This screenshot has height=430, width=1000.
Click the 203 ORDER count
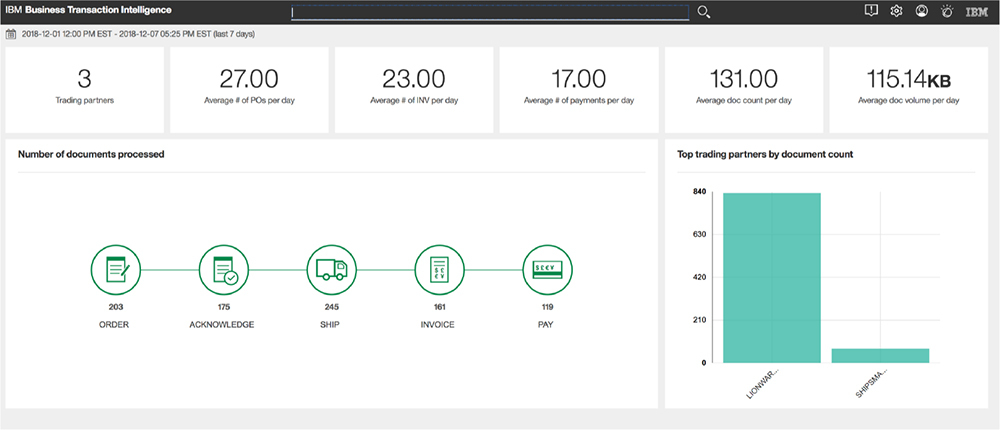(x=115, y=307)
